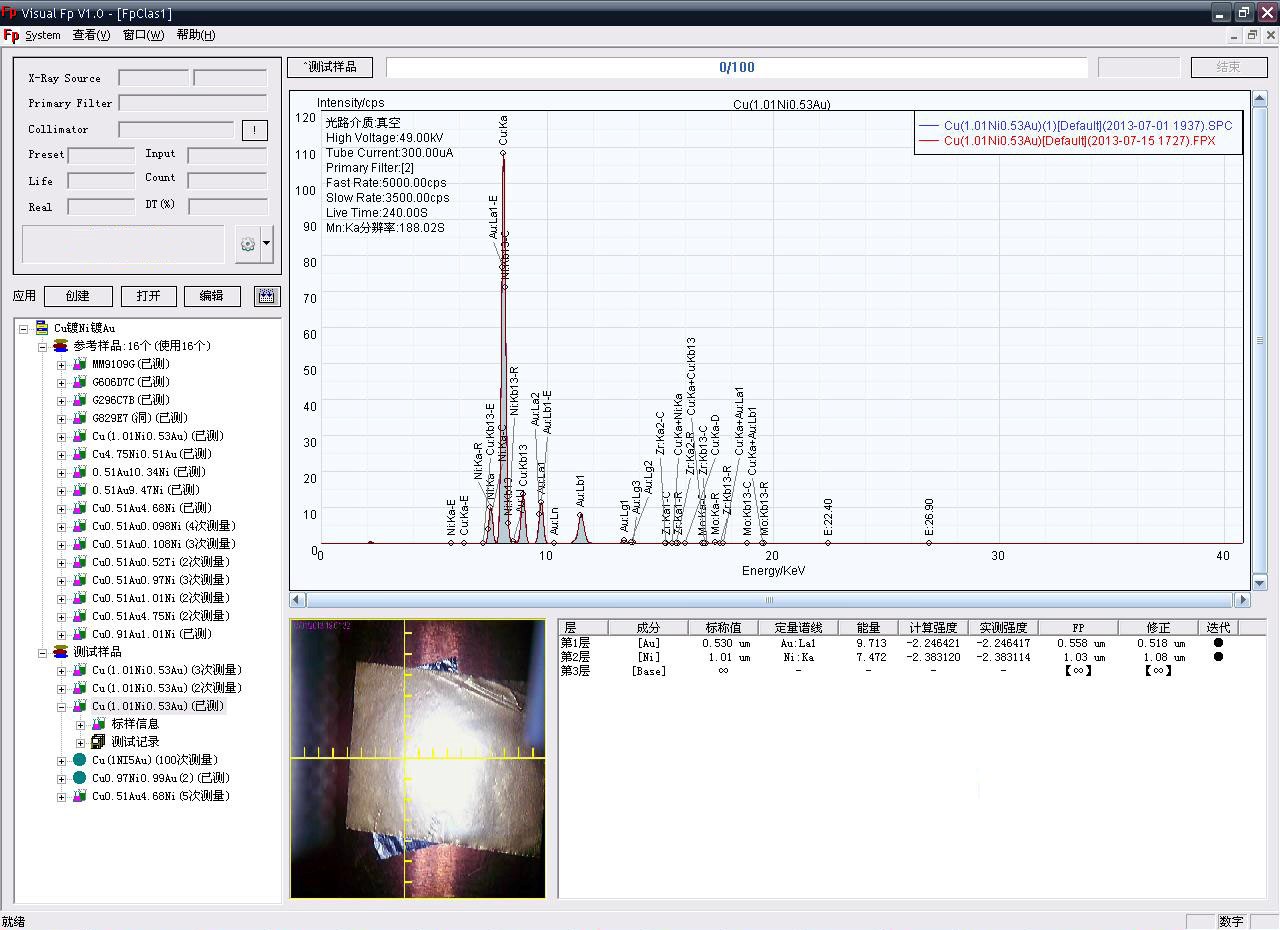The height and width of the screenshot is (930, 1280).
Task: Click the 第2层 row label
Action: [x=575, y=657]
